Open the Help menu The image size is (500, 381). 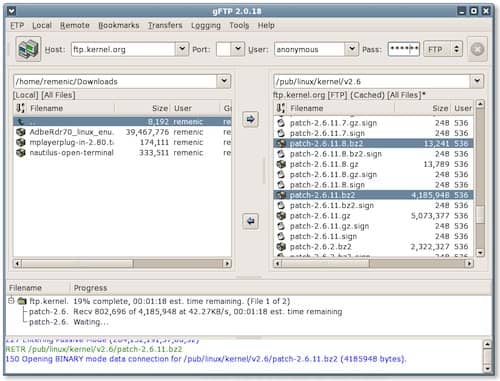click(x=266, y=25)
